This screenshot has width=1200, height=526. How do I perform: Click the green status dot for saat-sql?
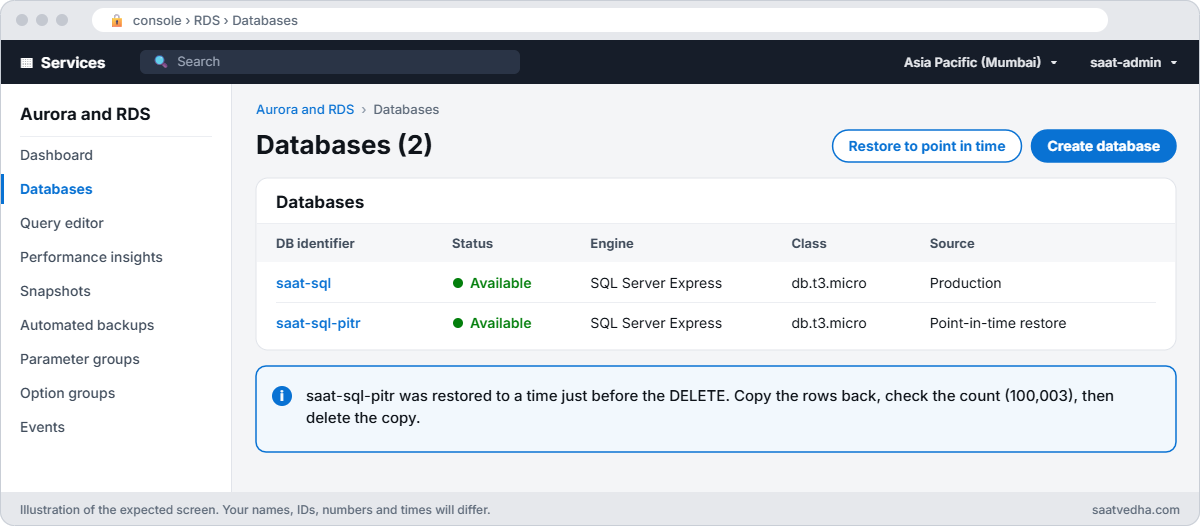click(458, 283)
